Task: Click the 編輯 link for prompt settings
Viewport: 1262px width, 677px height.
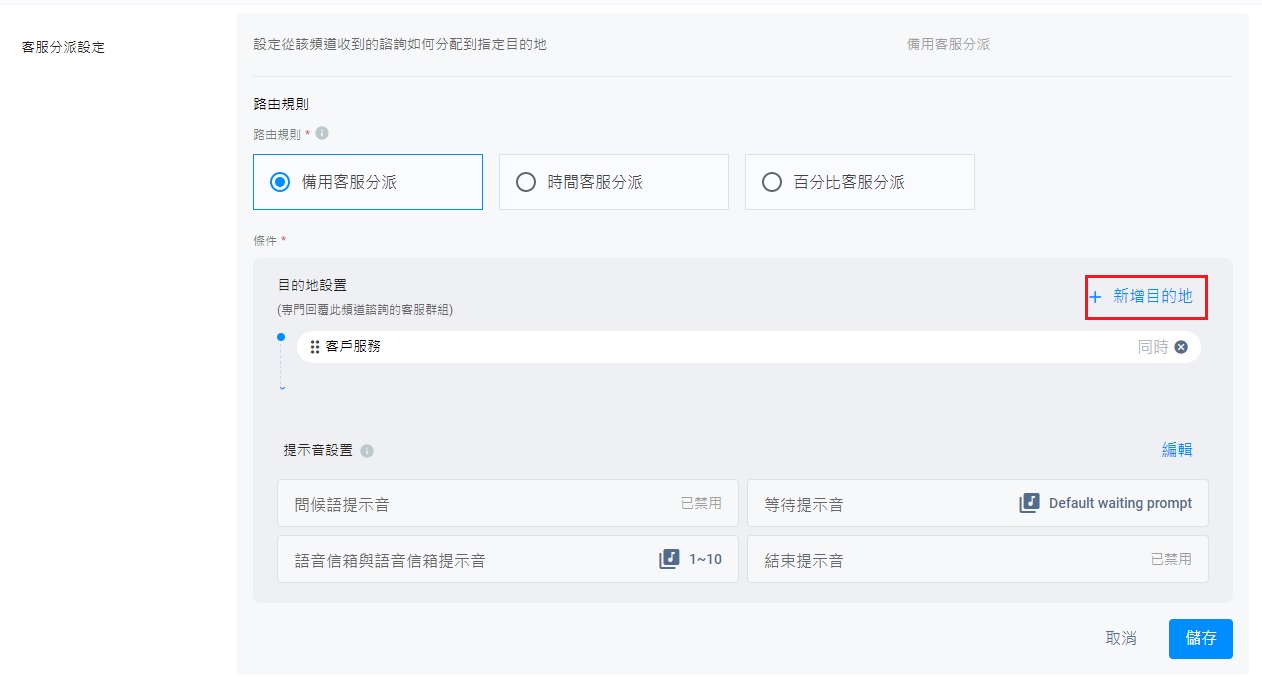Action: [x=1177, y=450]
